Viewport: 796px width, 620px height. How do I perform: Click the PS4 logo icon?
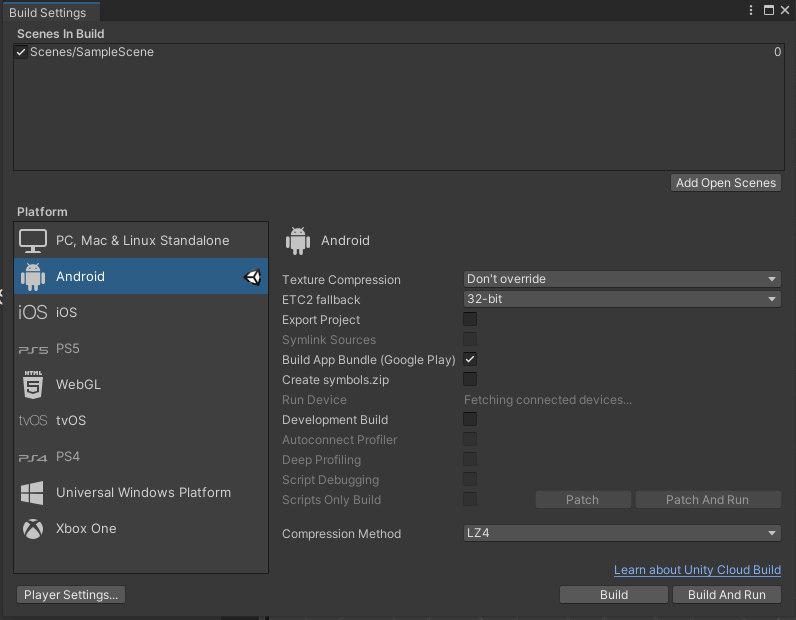(x=33, y=458)
